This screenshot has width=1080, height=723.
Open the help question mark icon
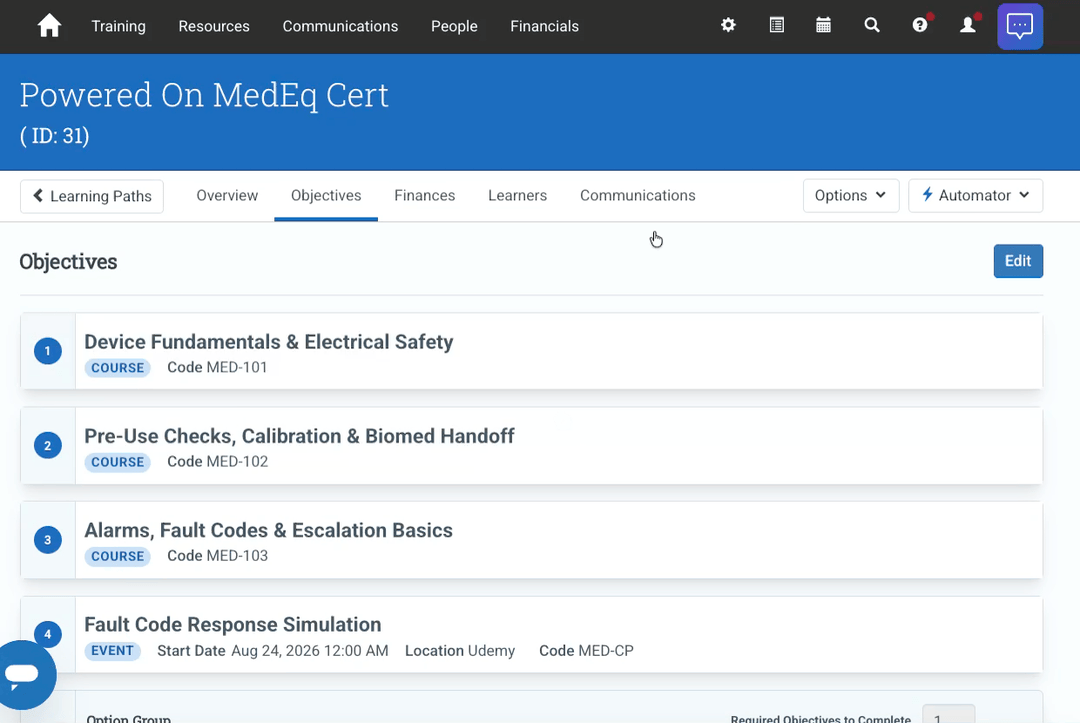click(x=920, y=24)
